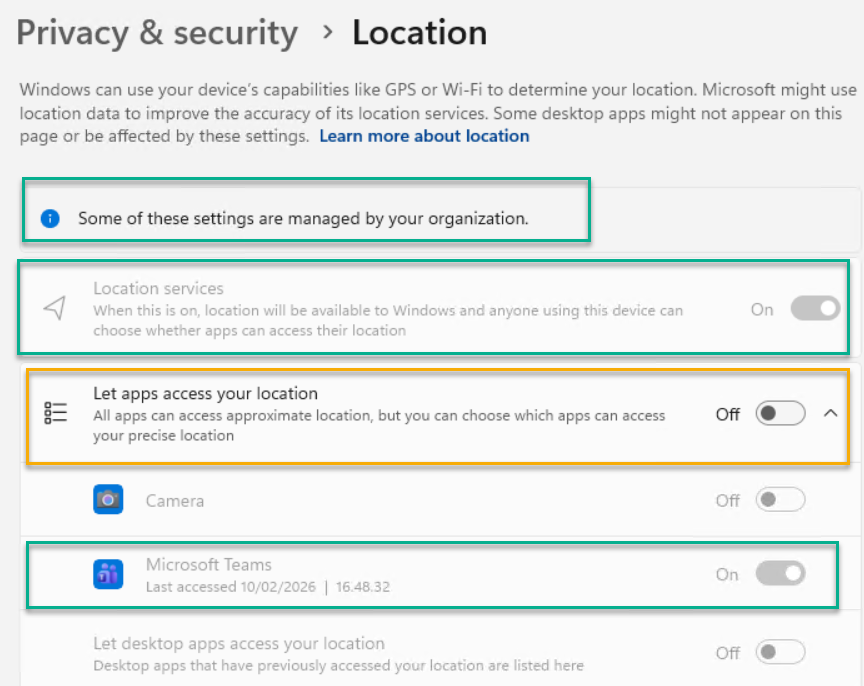The width and height of the screenshot is (864, 686).
Task: Open the Learn more about location link
Action: [424, 136]
